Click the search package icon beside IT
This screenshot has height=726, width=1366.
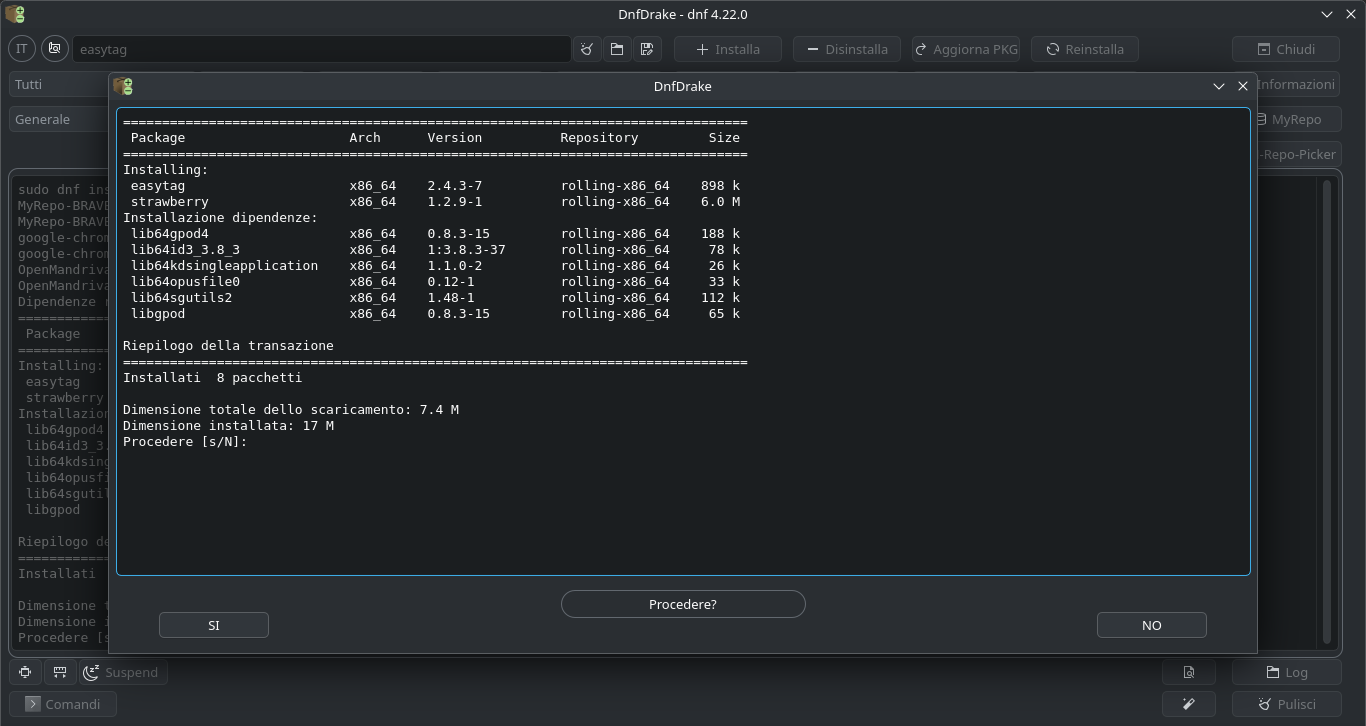click(x=55, y=49)
